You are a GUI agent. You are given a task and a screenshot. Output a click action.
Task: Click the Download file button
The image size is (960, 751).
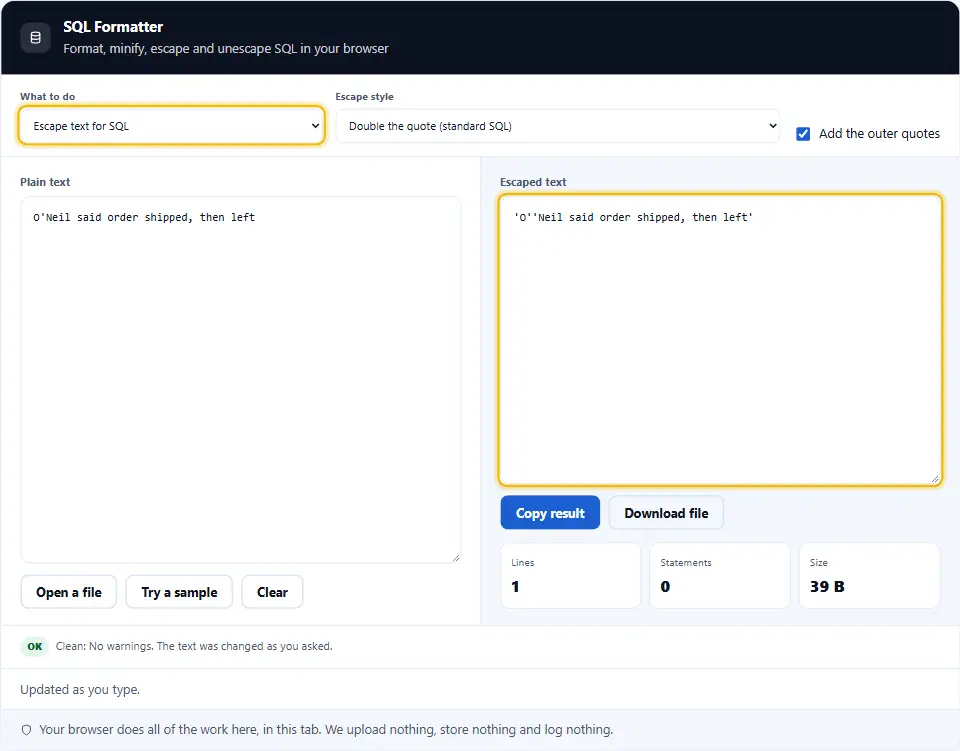tap(666, 513)
